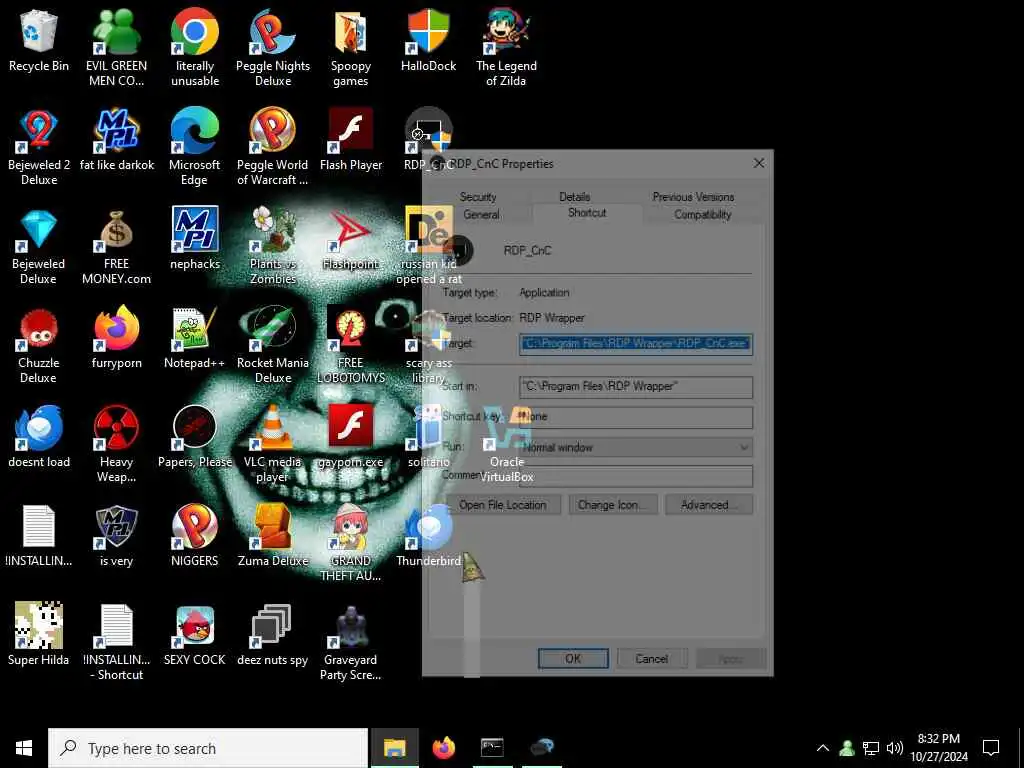The height and width of the screenshot is (768, 1024).
Task: Open File Explorer from the taskbar
Action: 394,748
